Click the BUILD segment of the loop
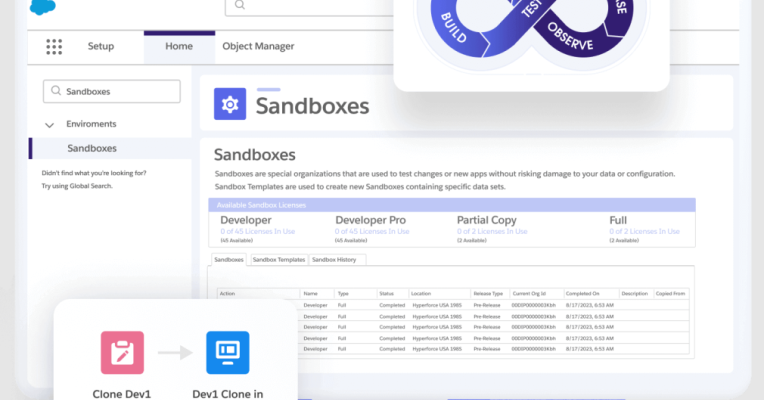This screenshot has height=400, width=764. pos(453,28)
